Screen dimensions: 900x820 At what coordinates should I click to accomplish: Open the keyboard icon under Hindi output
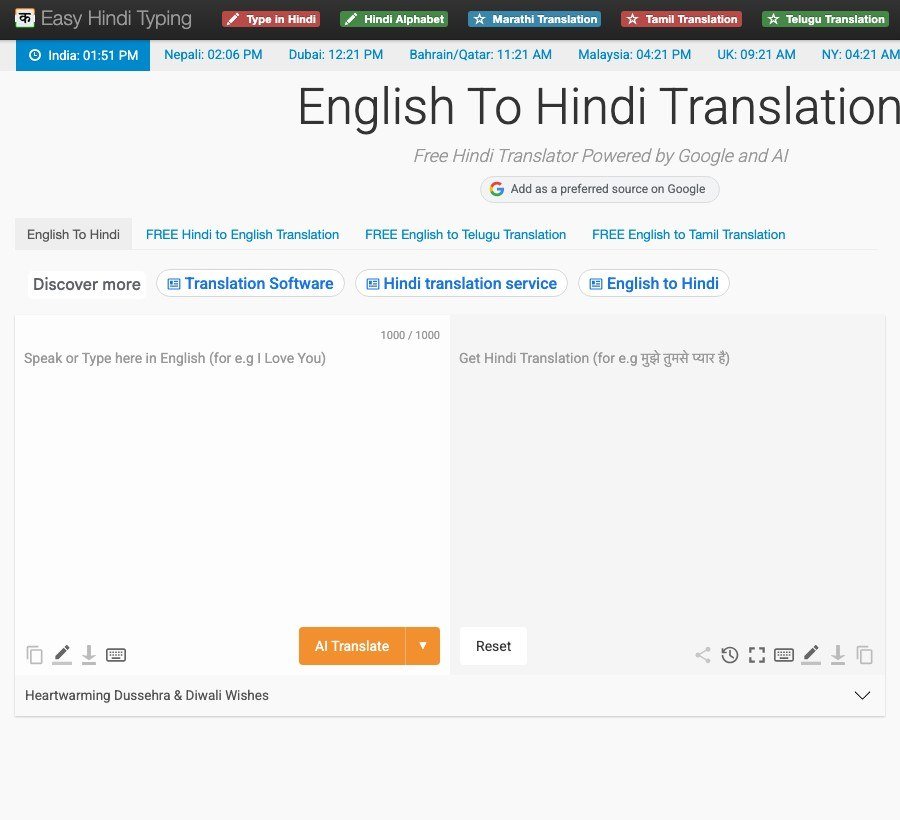point(783,655)
